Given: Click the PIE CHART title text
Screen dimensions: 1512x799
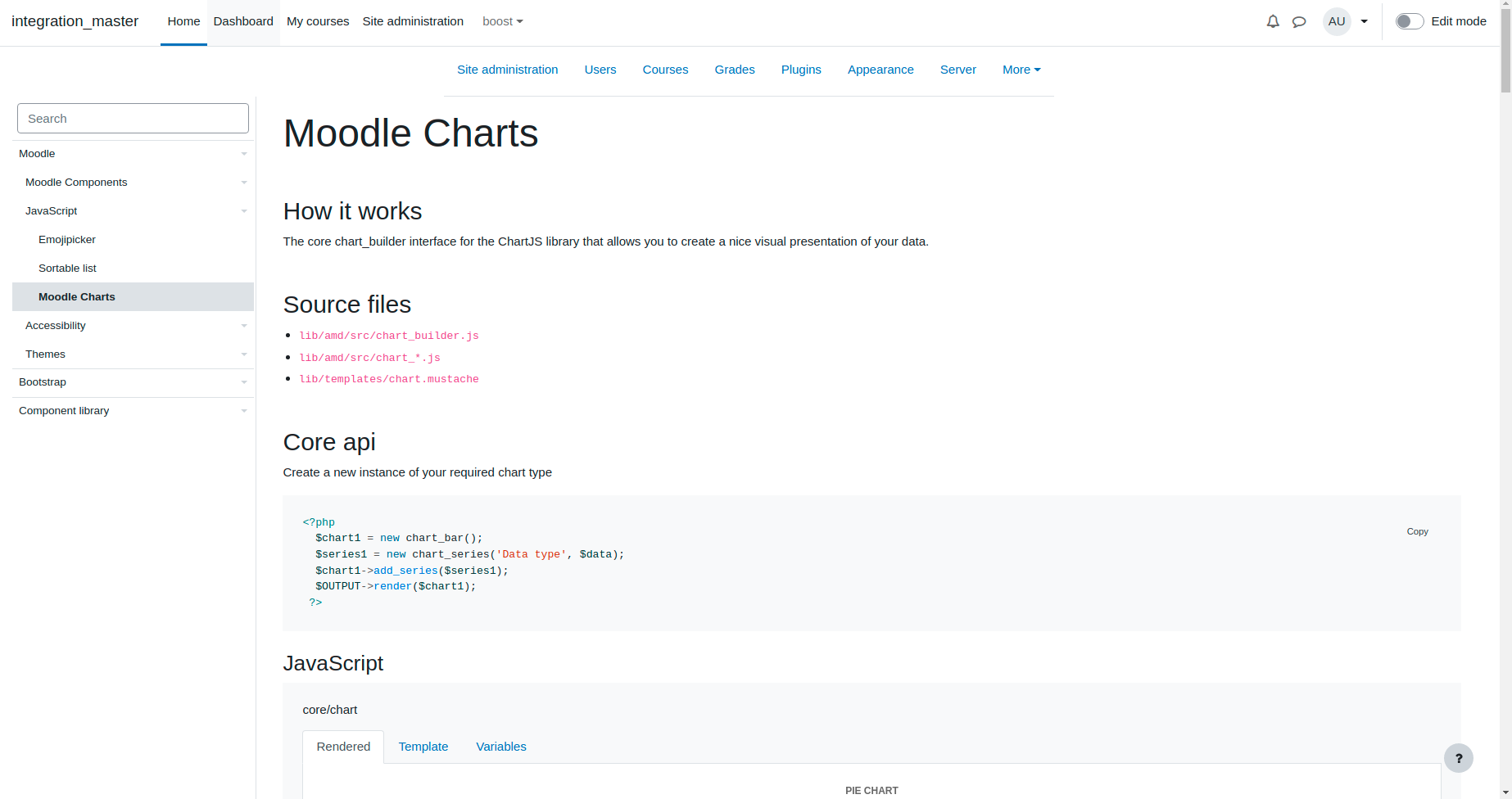Looking at the screenshot, I should tap(871, 791).
